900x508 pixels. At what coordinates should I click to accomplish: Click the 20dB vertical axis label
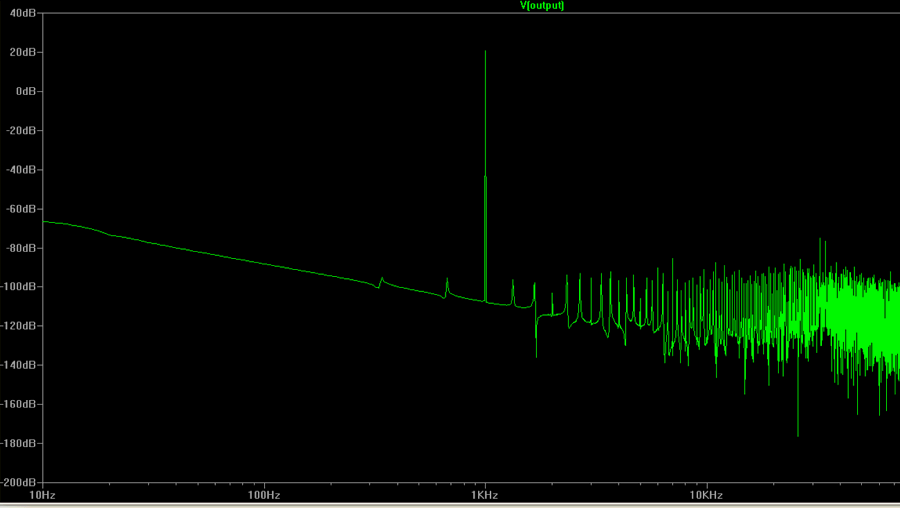(x=23, y=52)
